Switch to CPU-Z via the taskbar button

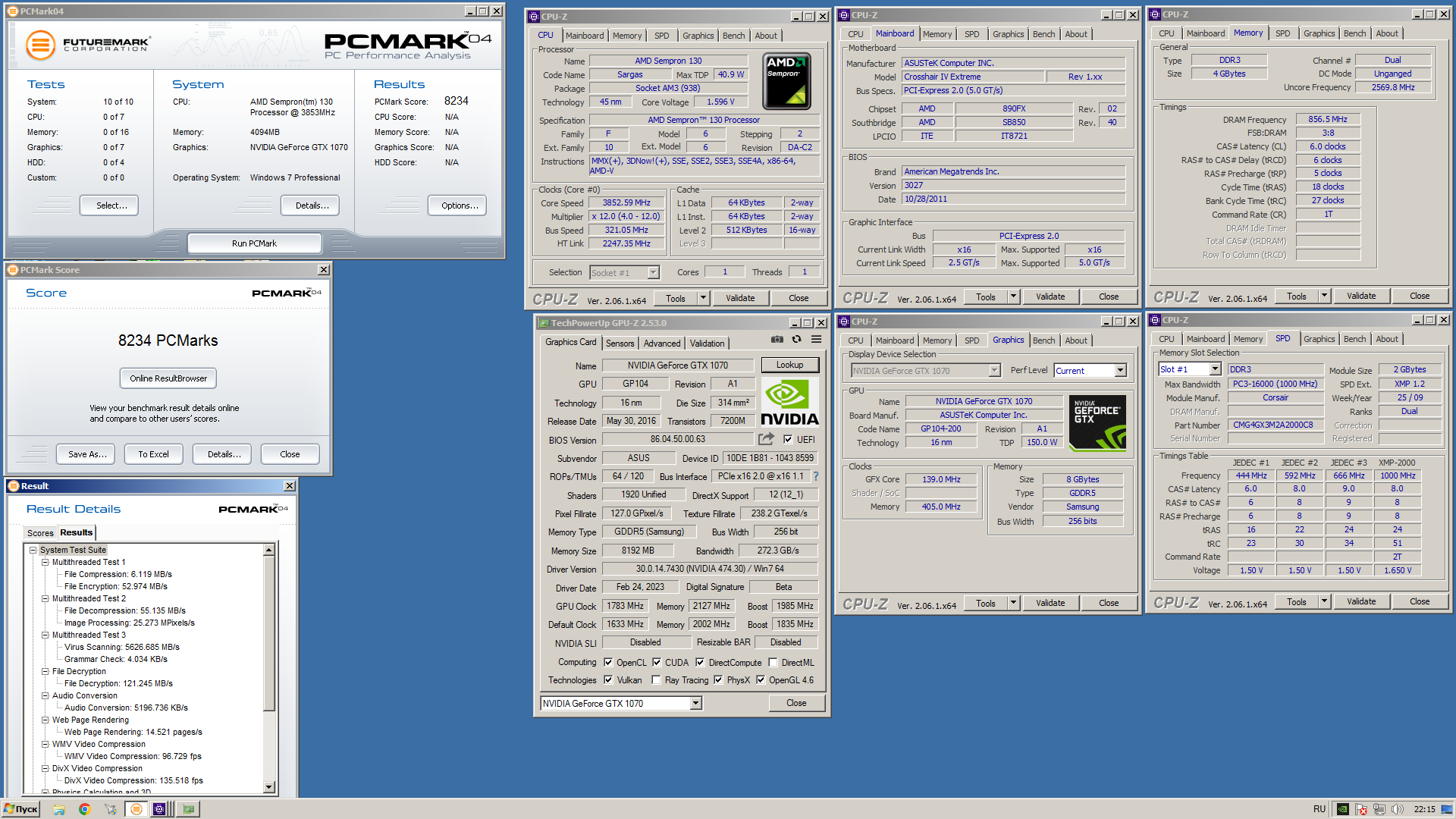(159, 809)
